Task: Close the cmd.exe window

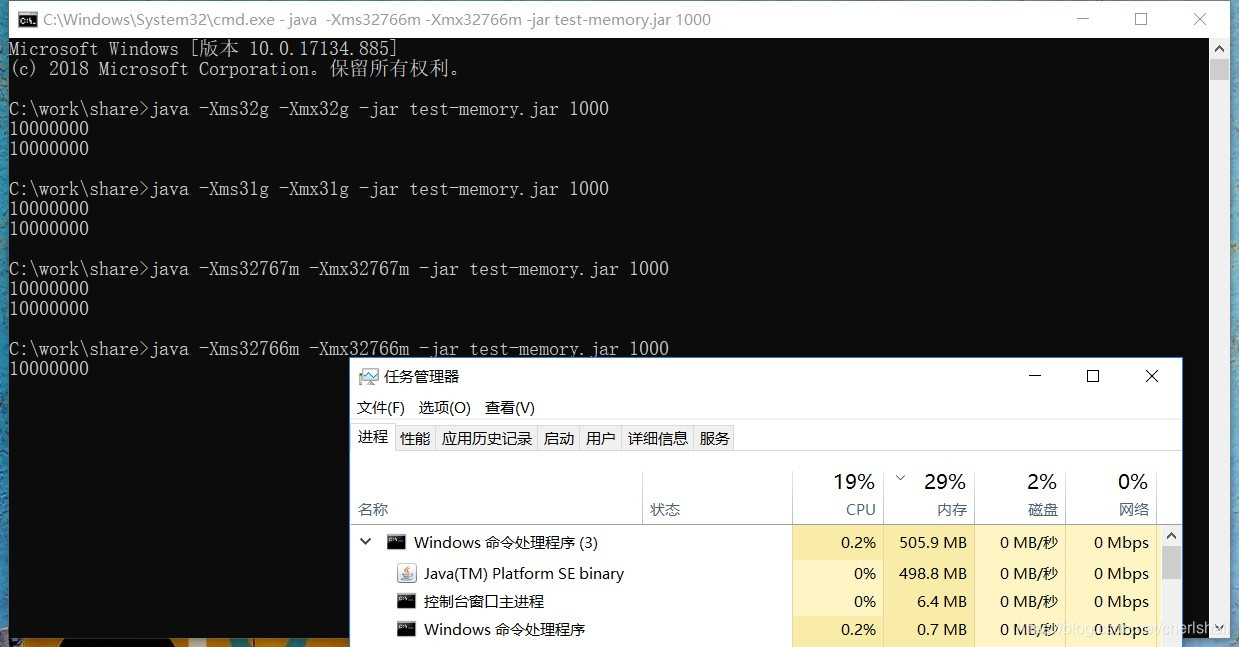Action: 1200,19
